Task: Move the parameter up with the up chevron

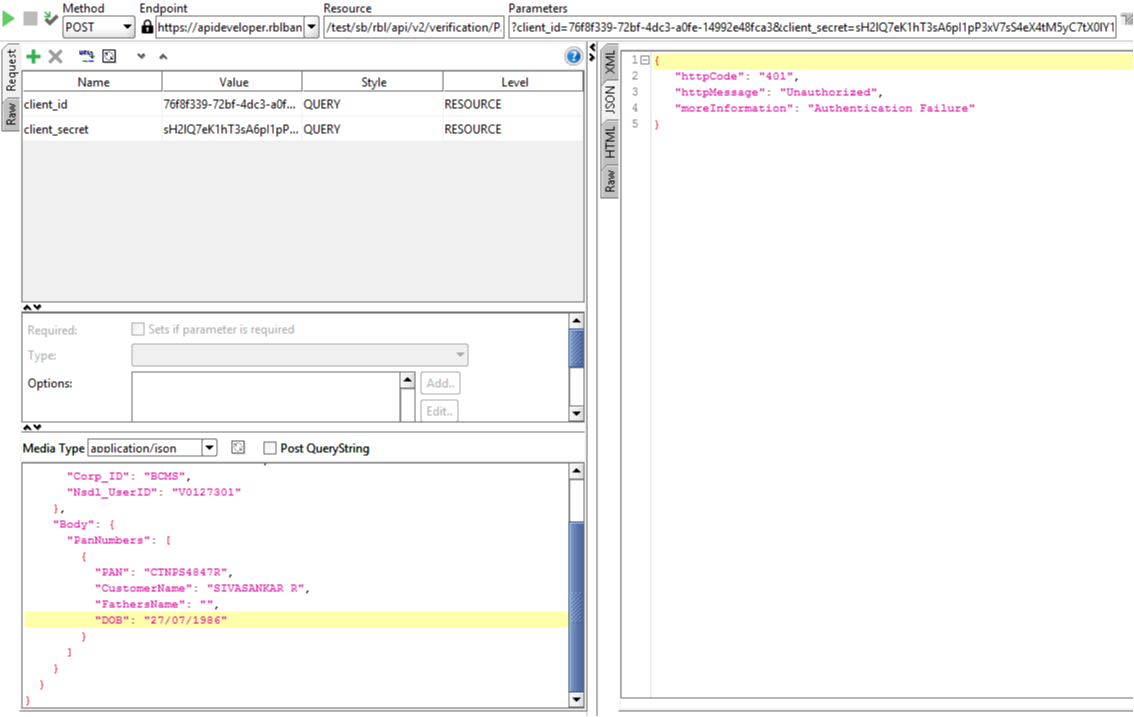Action: tap(163, 56)
